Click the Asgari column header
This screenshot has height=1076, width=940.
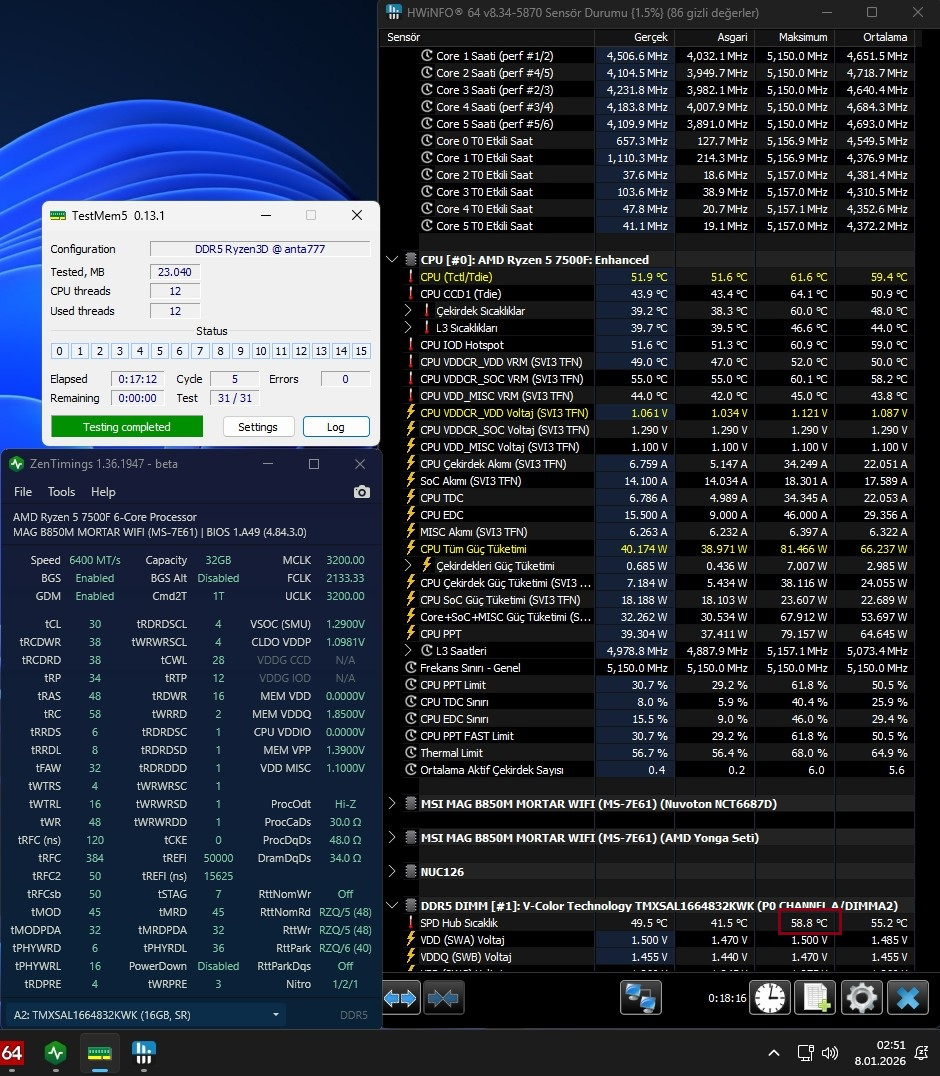715,37
